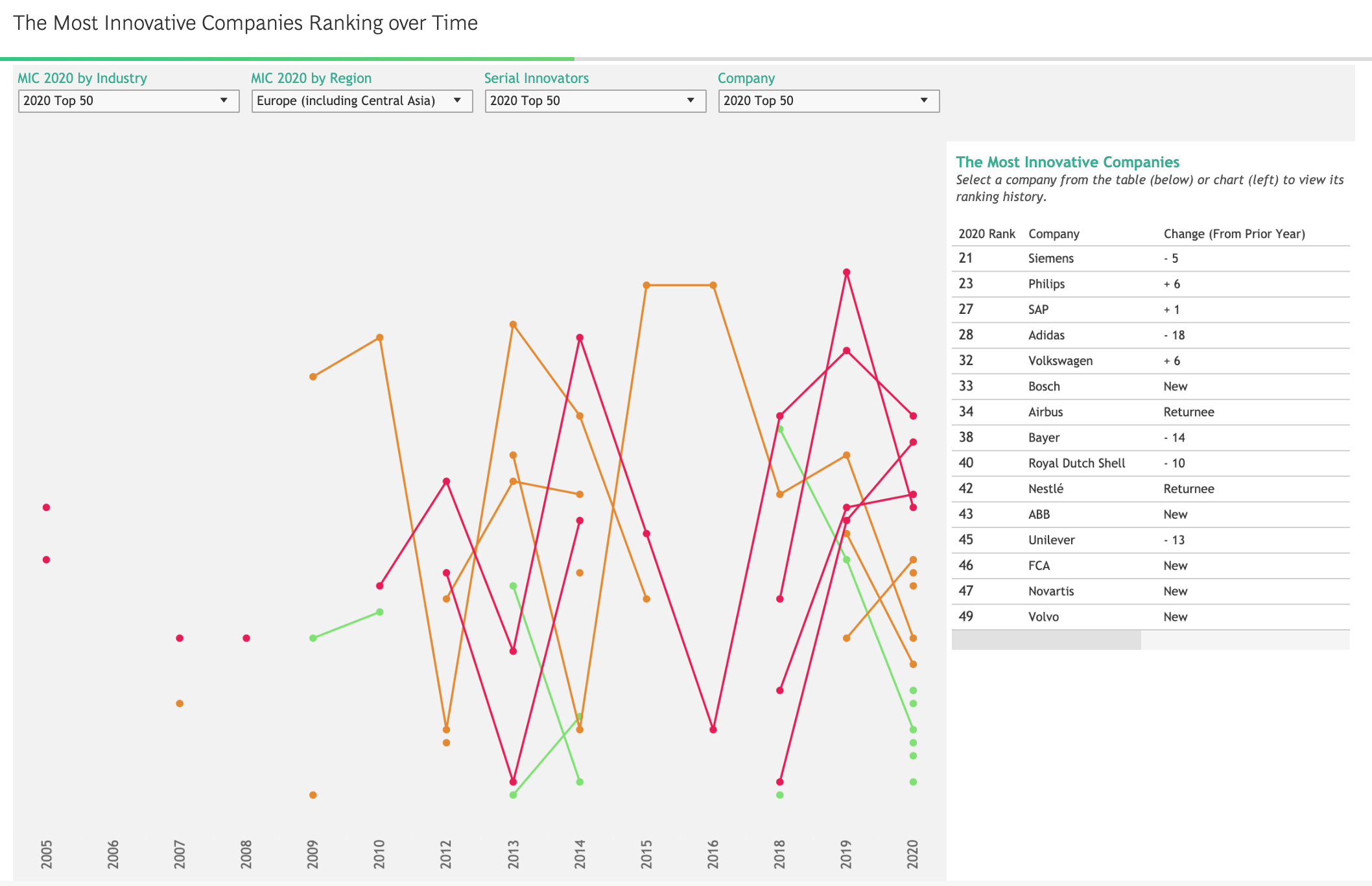Click the 2020 axis label
The image size is (1372, 886).
913,854
